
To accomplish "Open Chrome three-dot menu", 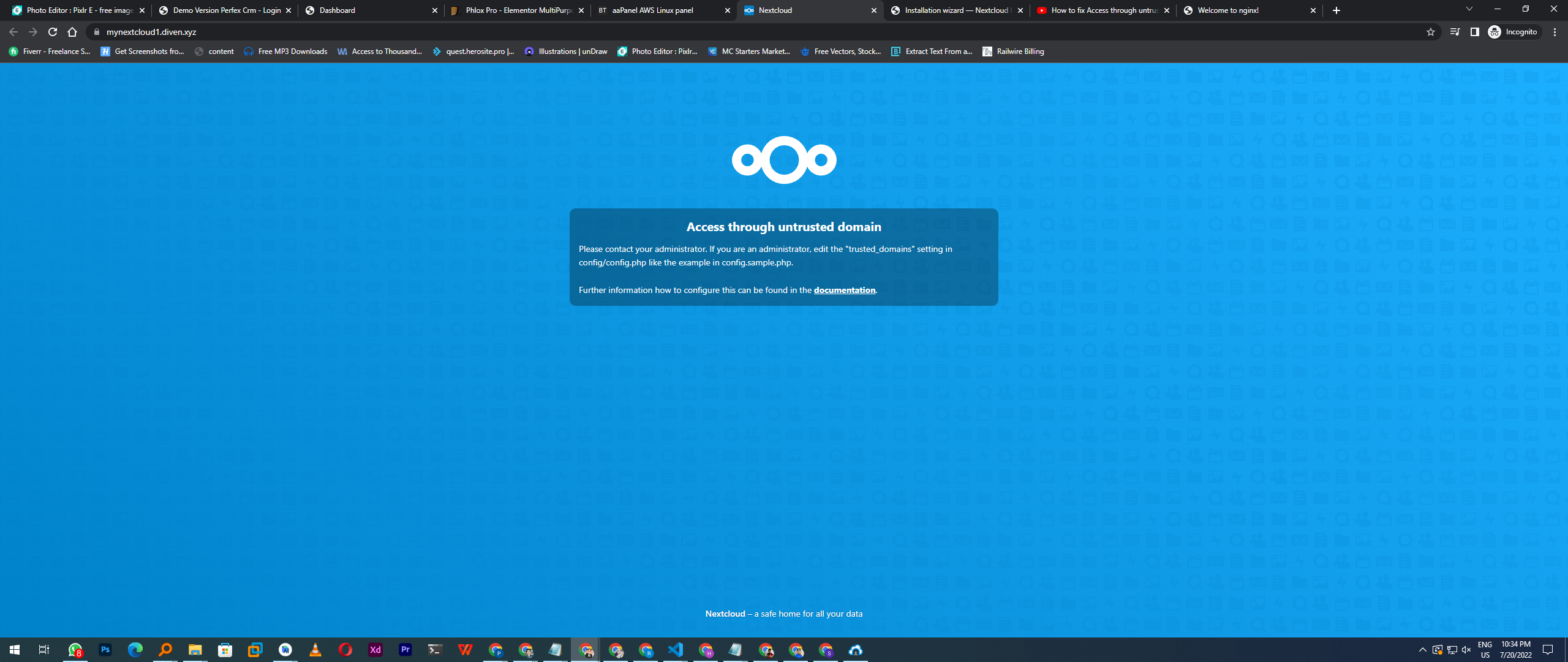I will coord(1555,32).
